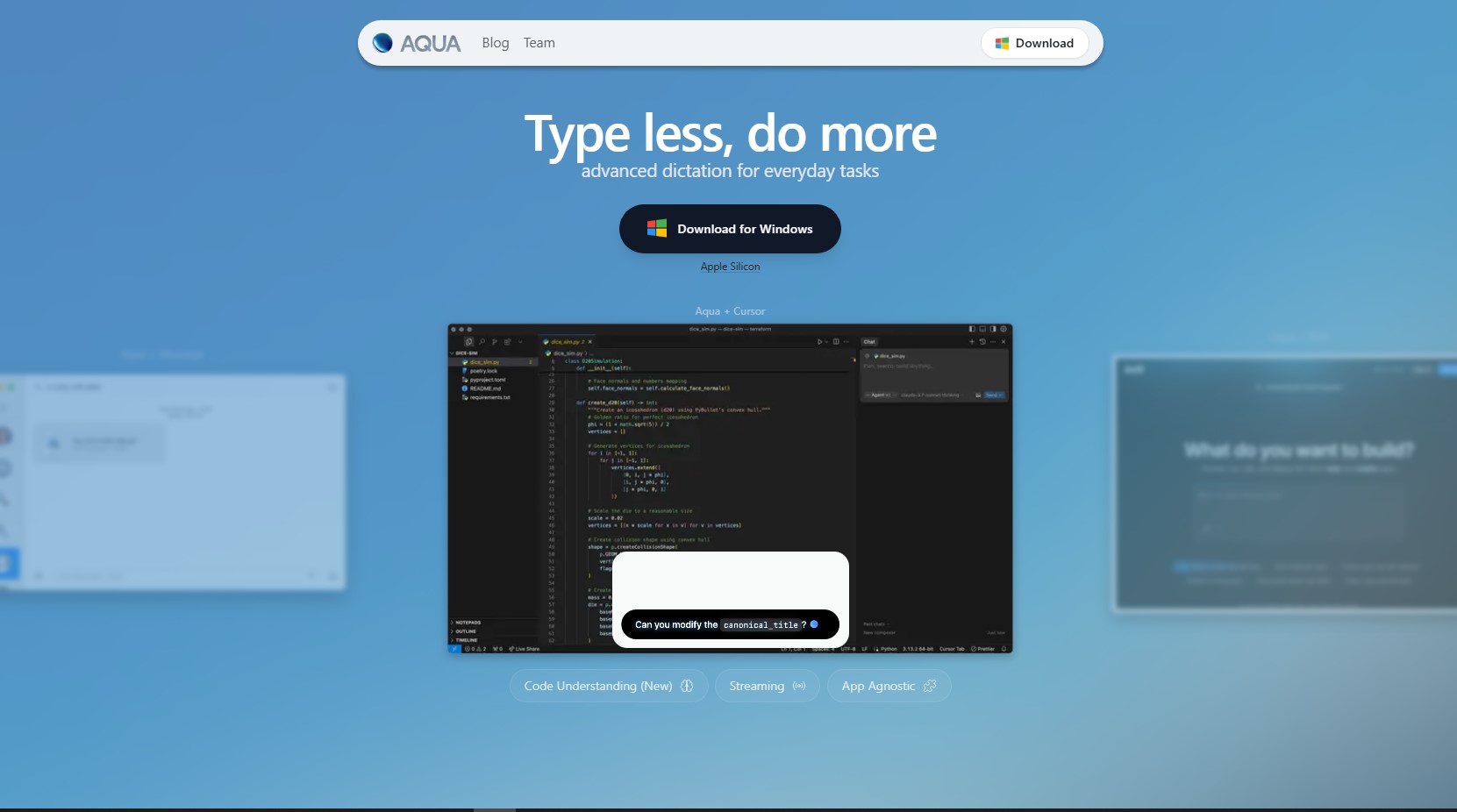
Task: Click the Windows logo in the dark hero button
Action: click(x=657, y=229)
